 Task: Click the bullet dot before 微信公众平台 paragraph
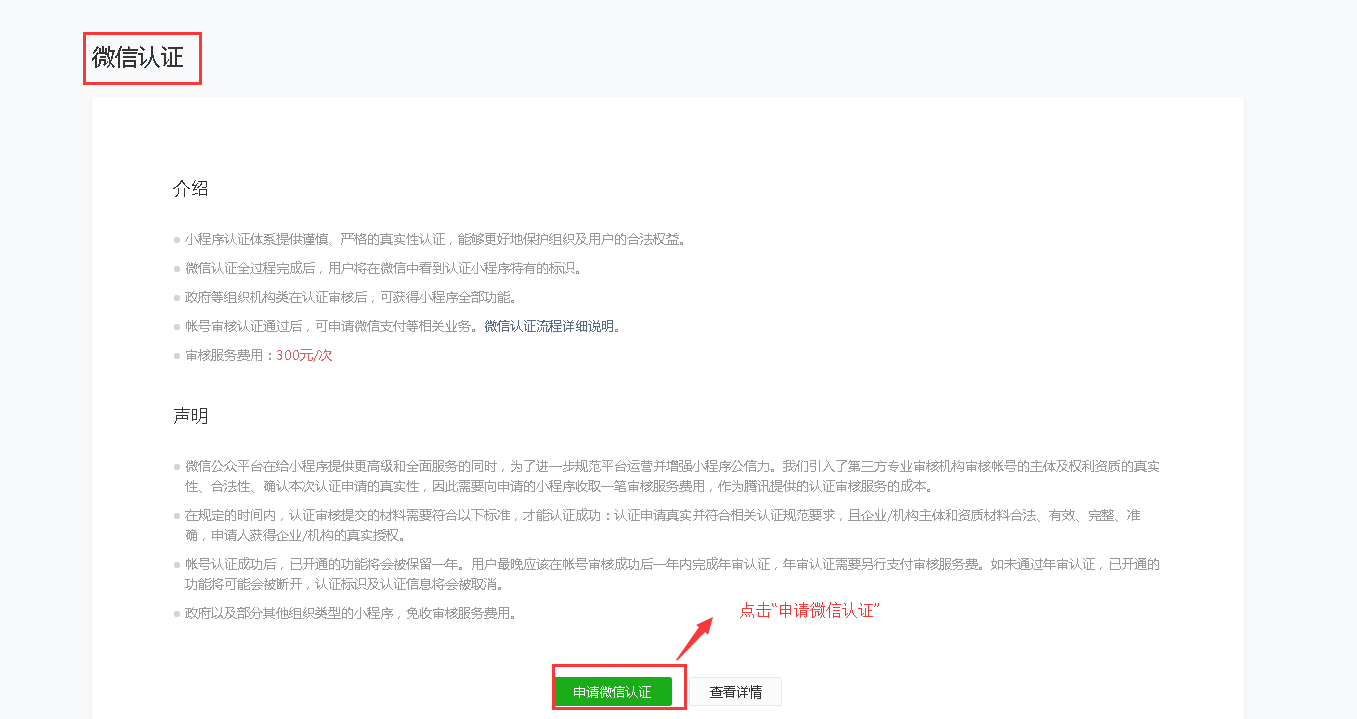(x=177, y=467)
